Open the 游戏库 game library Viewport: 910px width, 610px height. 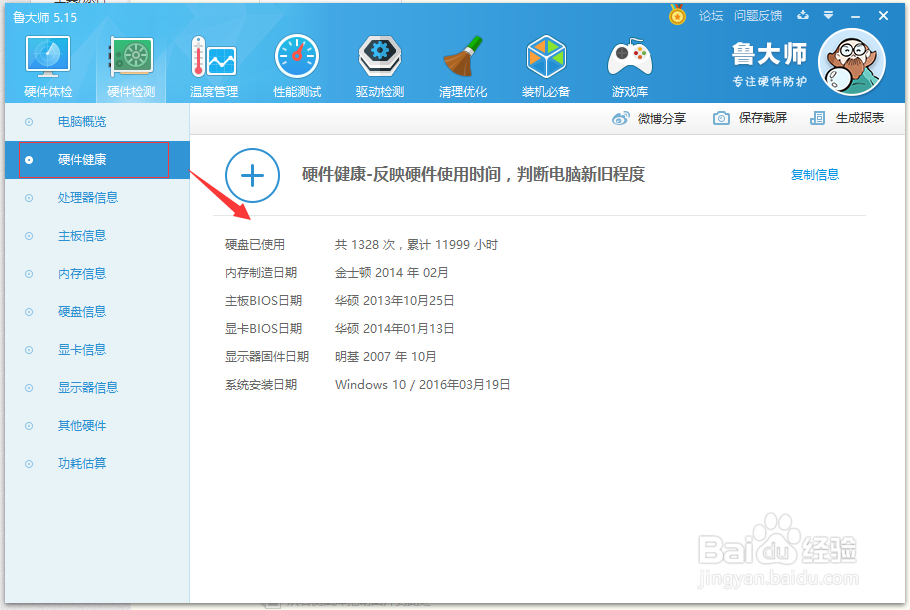(x=630, y=65)
